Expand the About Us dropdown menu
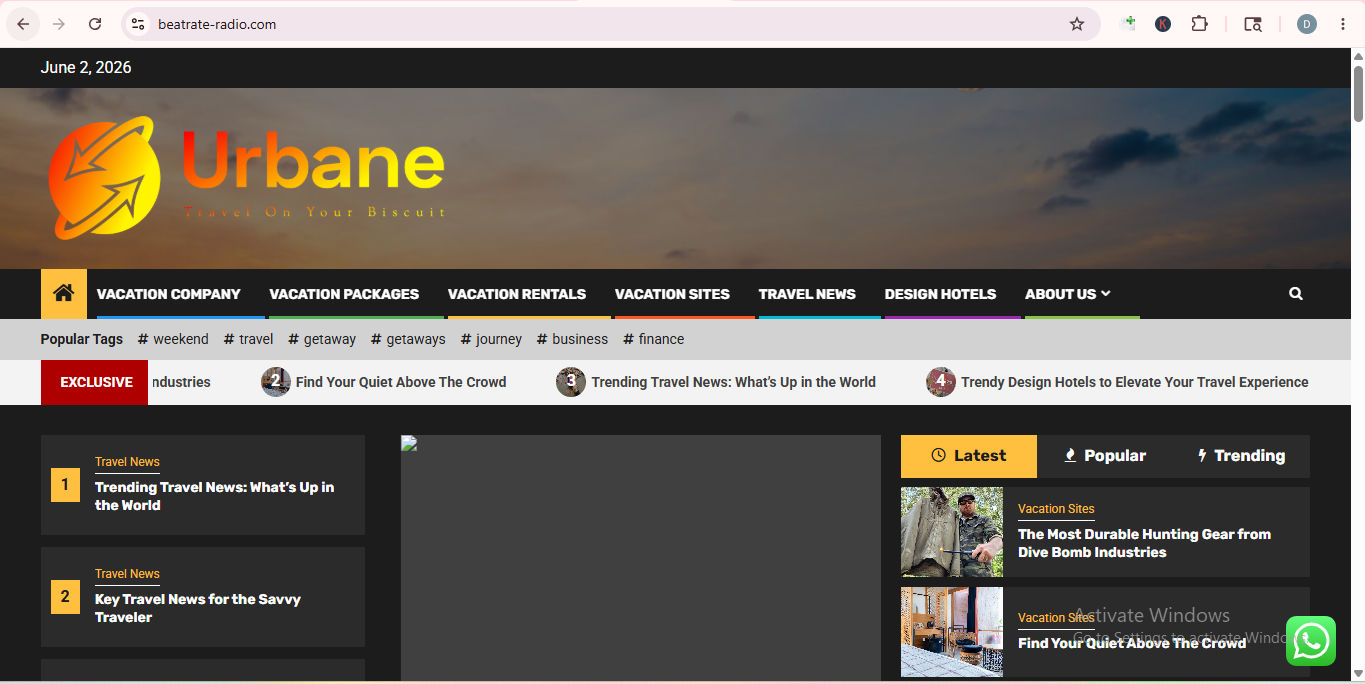 point(1067,294)
